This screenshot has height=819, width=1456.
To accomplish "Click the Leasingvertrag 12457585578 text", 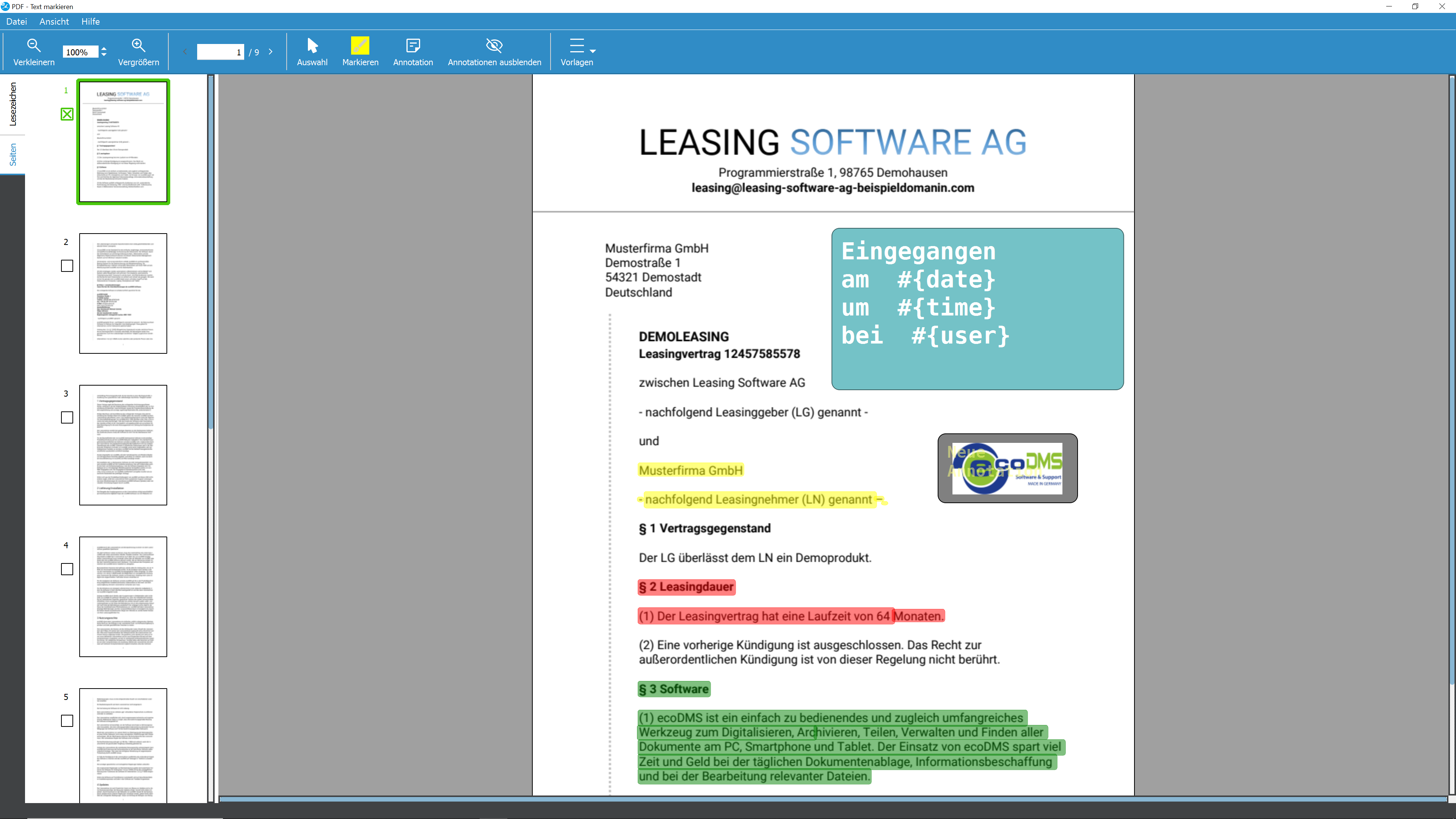I will pos(719,354).
